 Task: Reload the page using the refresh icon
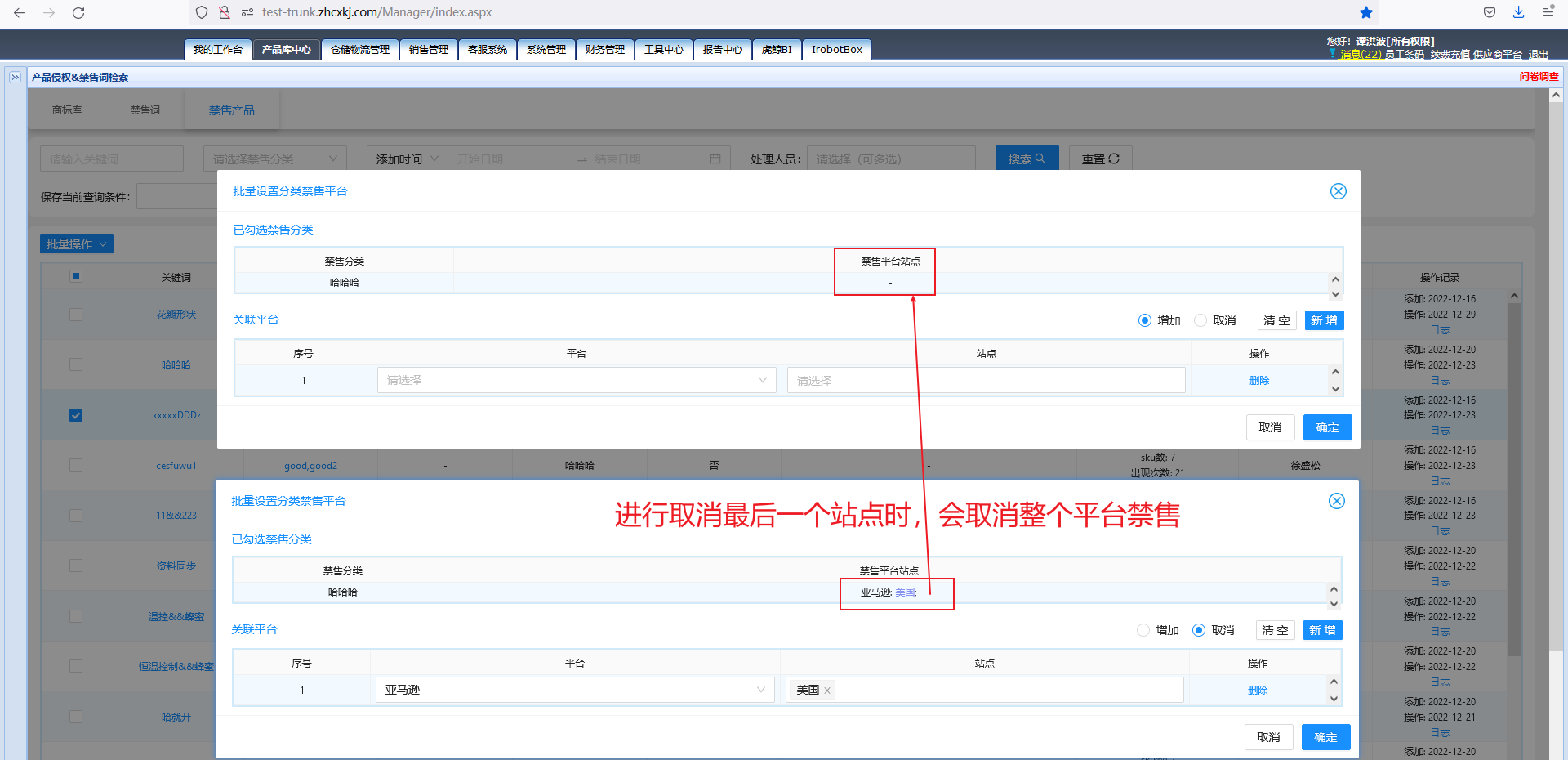[78, 12]
